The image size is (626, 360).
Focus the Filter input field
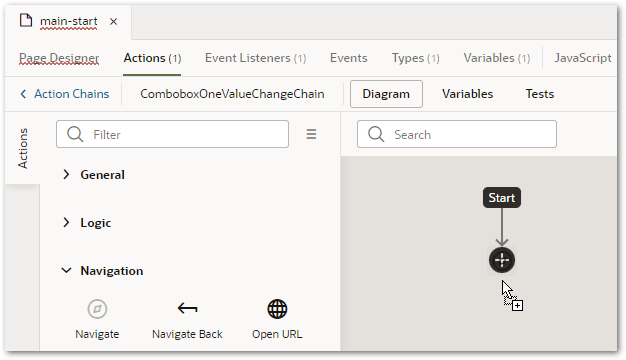[172, 134]
